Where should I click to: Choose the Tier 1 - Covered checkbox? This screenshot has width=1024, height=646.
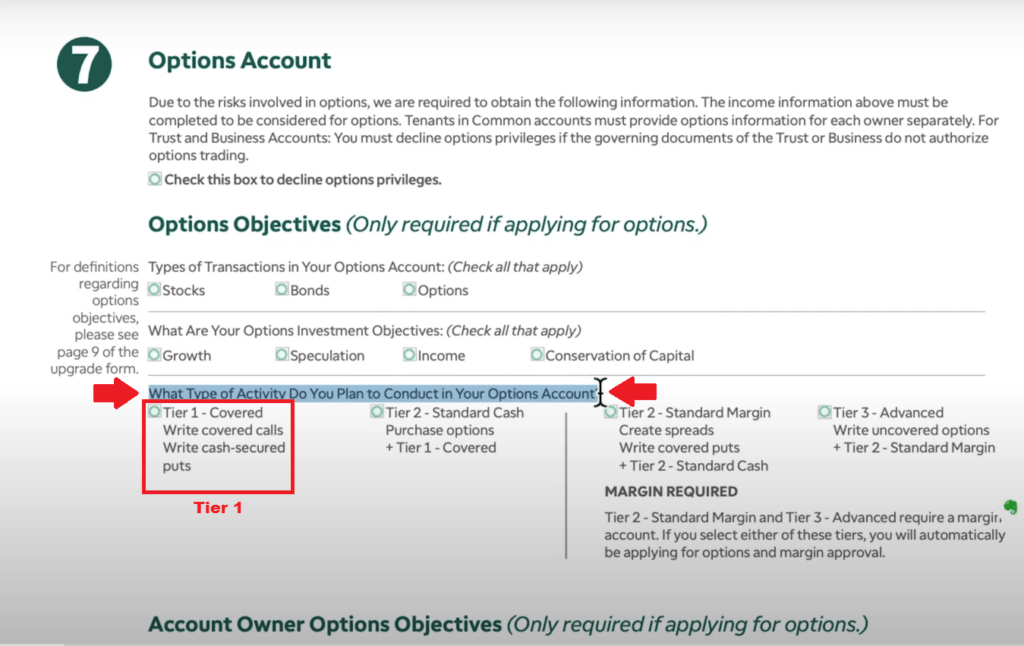[x=155, y=412]
